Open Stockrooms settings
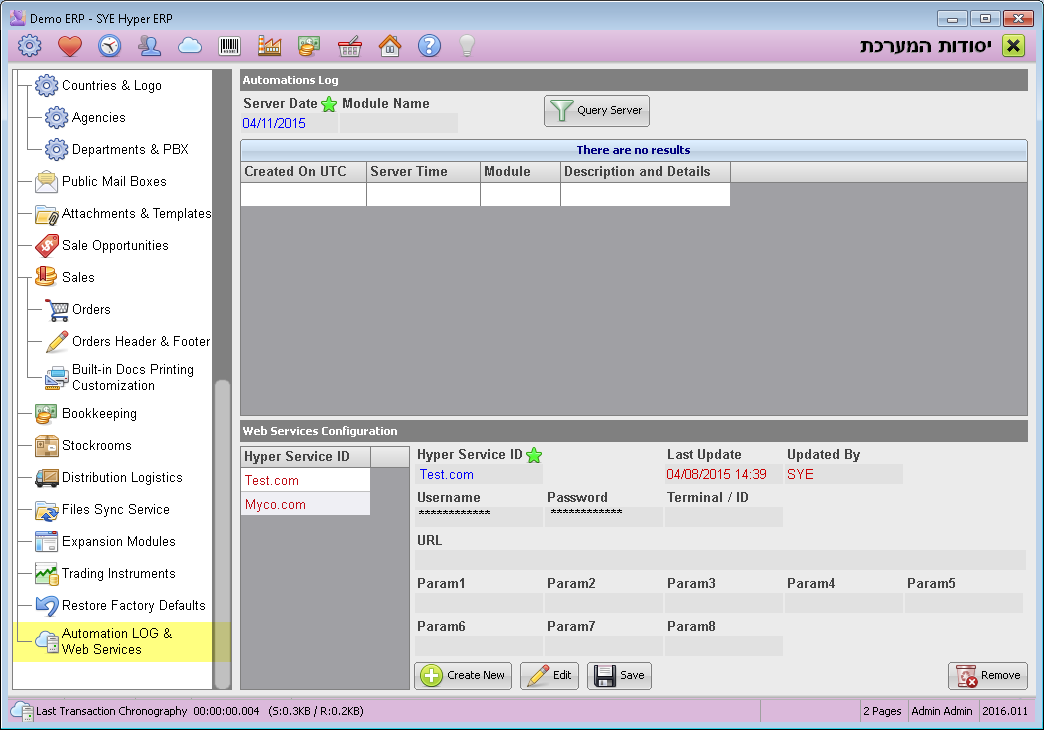 pos(83,445)
